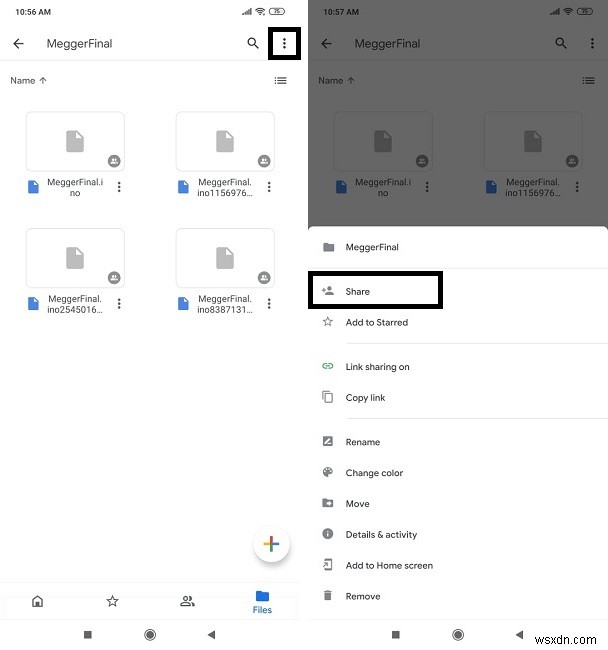Tap Android recents square button on left phone
The height and width of the screenshot is (650, 608).
[x=87, y=635]
